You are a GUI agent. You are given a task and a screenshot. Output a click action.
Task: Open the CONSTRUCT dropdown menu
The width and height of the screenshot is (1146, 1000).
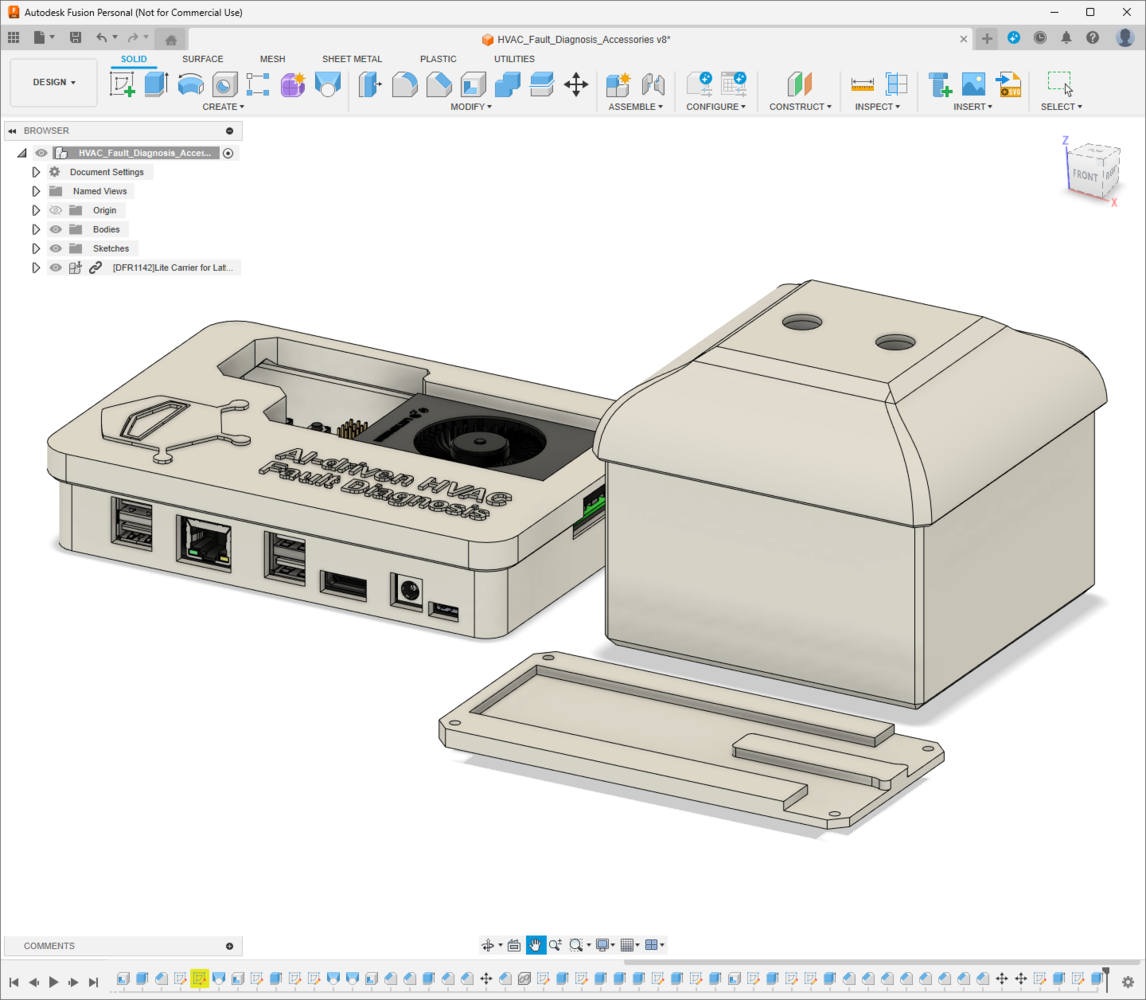click(x=800, y=107)
